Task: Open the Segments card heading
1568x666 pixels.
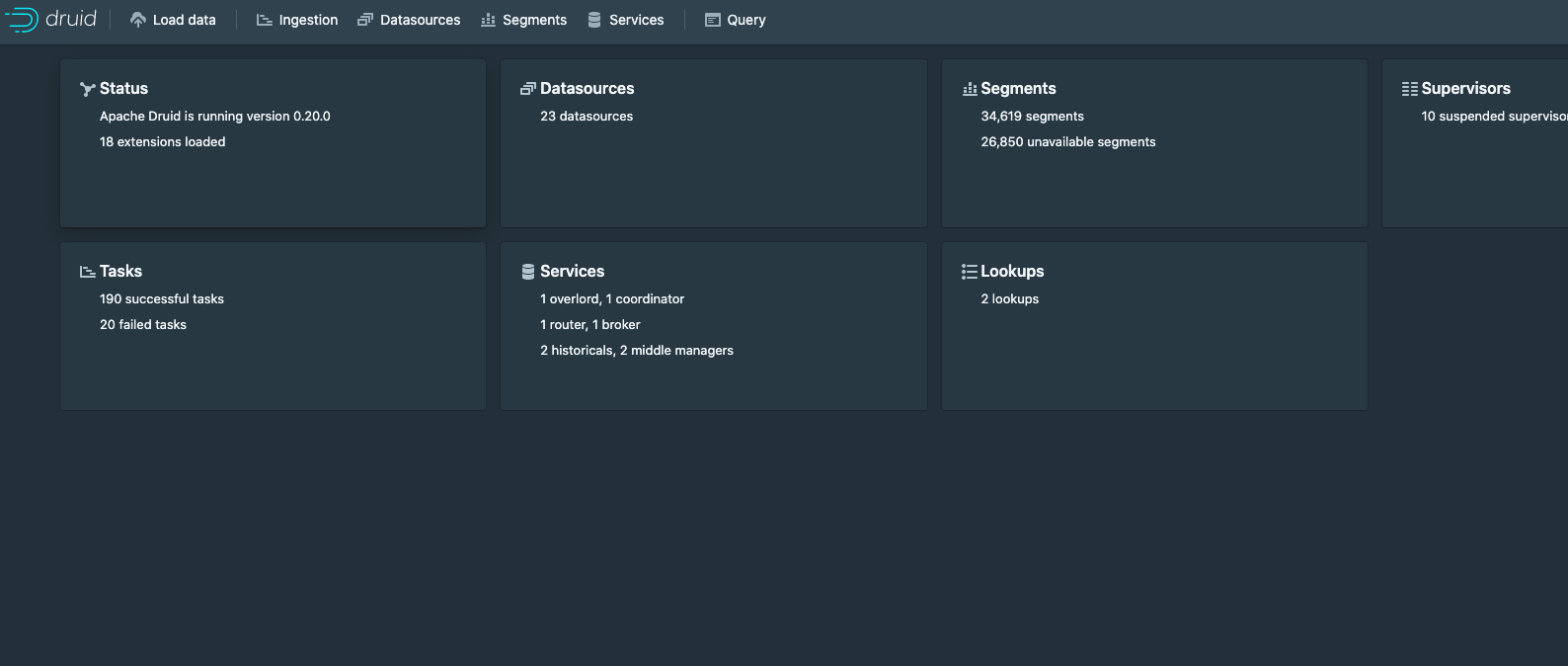Action: [1018, 89]
